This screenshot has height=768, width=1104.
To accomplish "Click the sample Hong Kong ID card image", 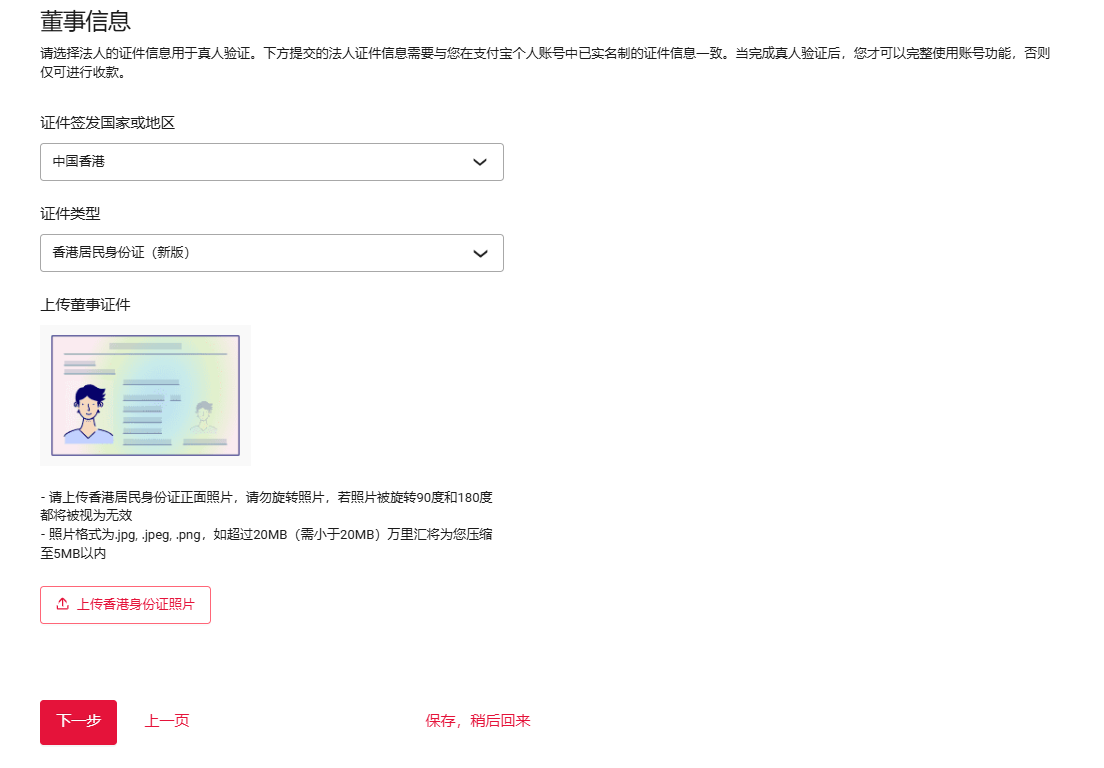I will point(145,396).
